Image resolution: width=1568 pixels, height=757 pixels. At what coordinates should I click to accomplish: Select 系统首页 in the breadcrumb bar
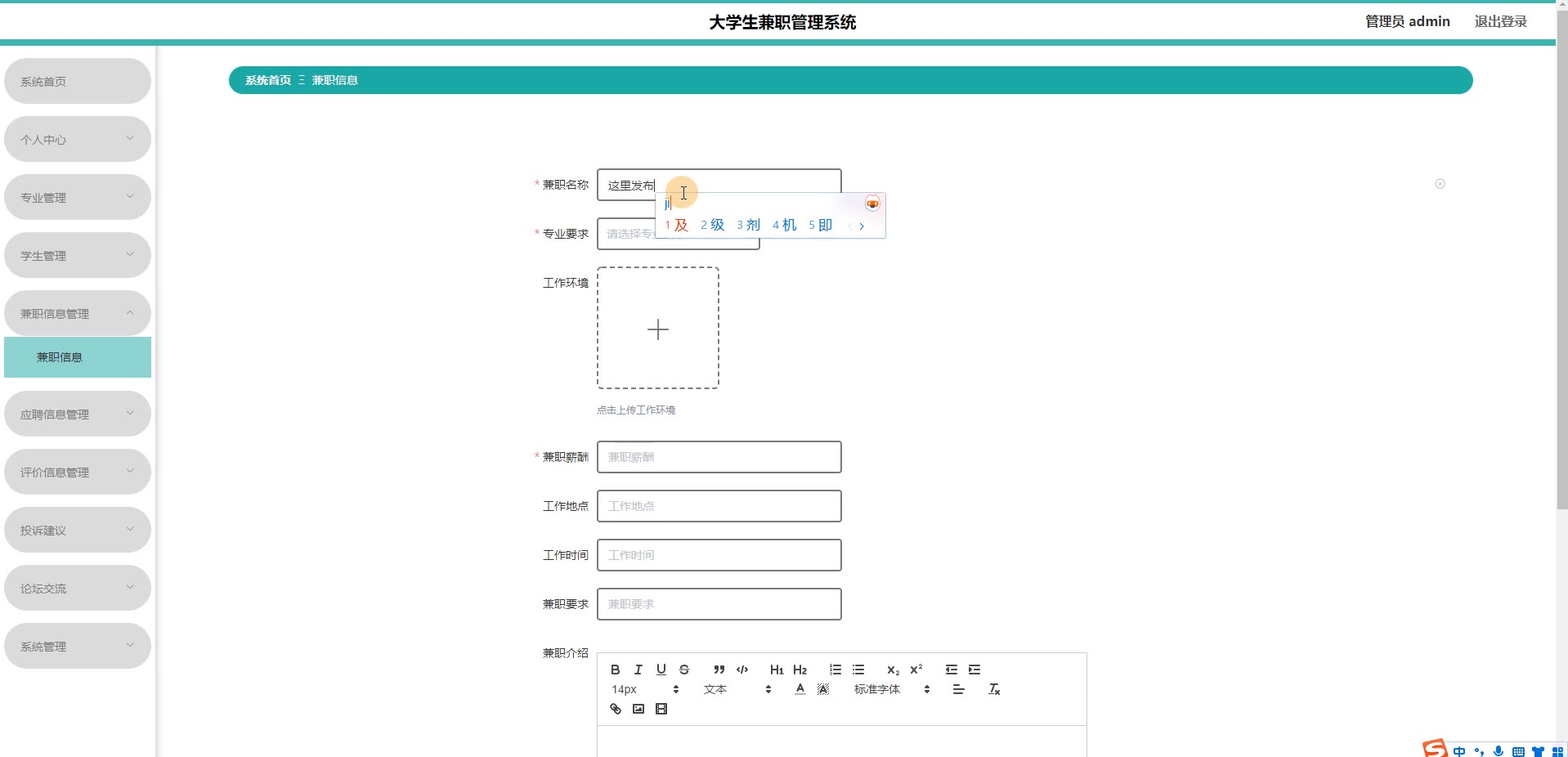pos(267,80)
